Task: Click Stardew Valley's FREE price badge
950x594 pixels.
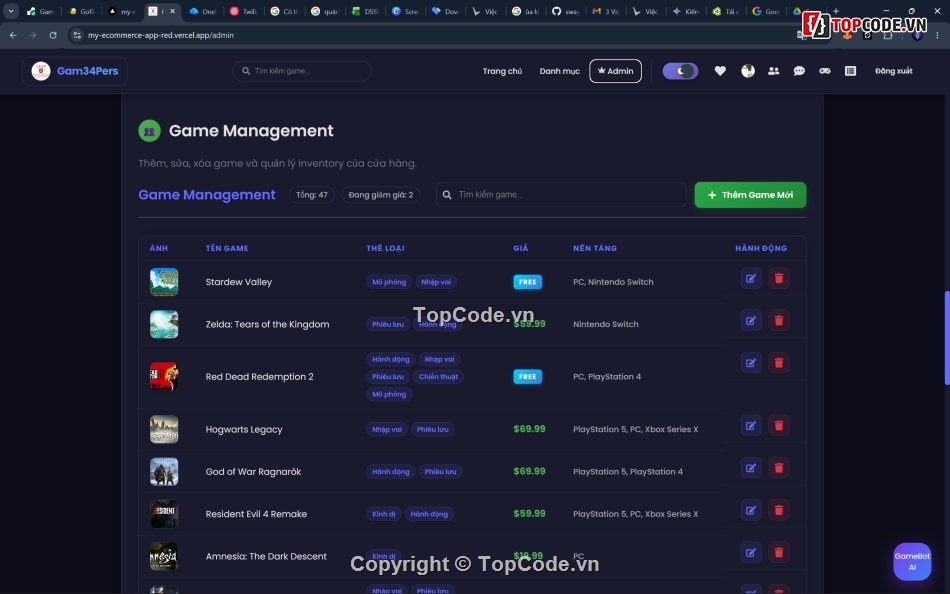Action: coord(527,282)
